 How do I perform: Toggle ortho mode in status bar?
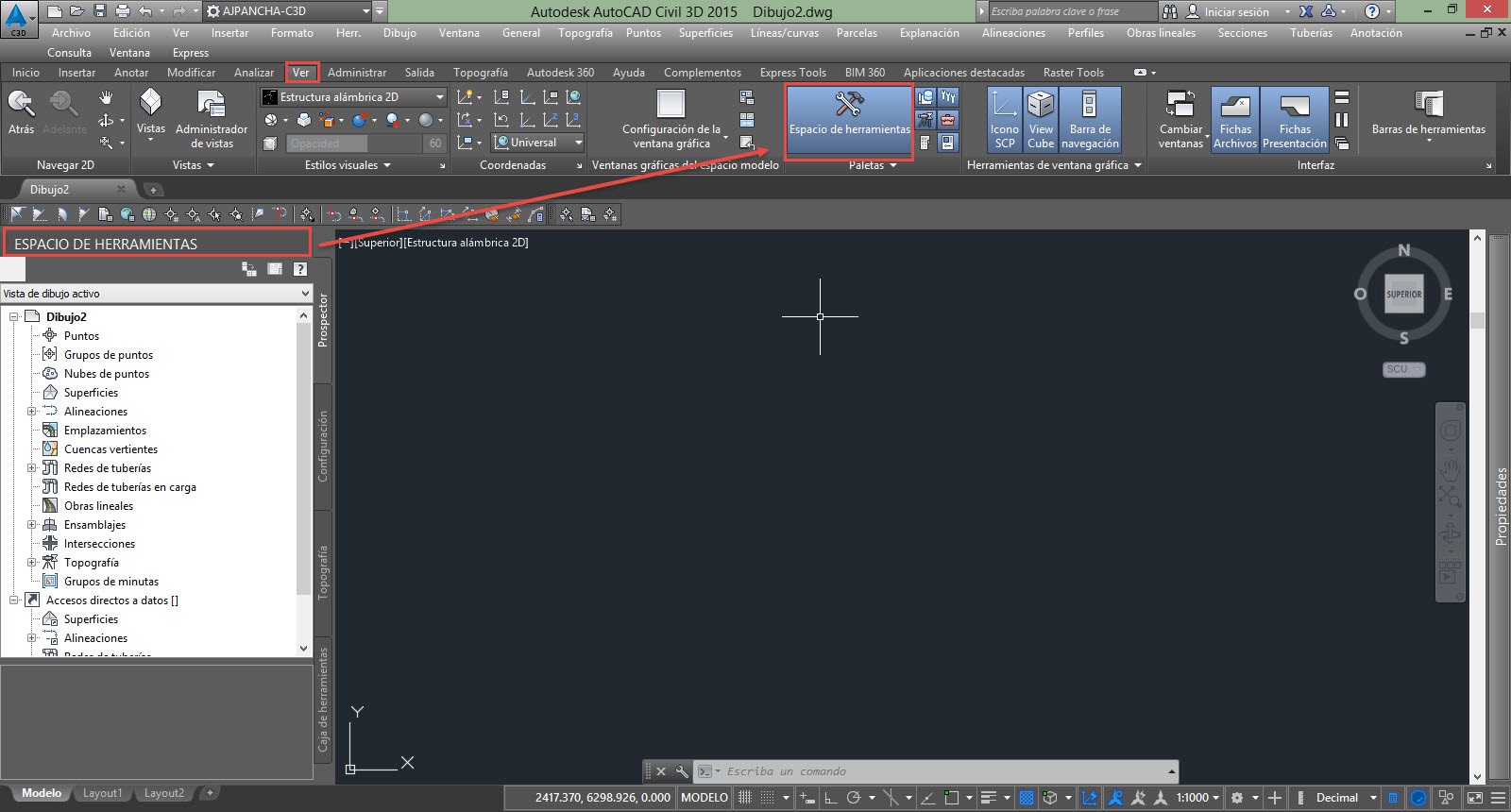[831, 798]
